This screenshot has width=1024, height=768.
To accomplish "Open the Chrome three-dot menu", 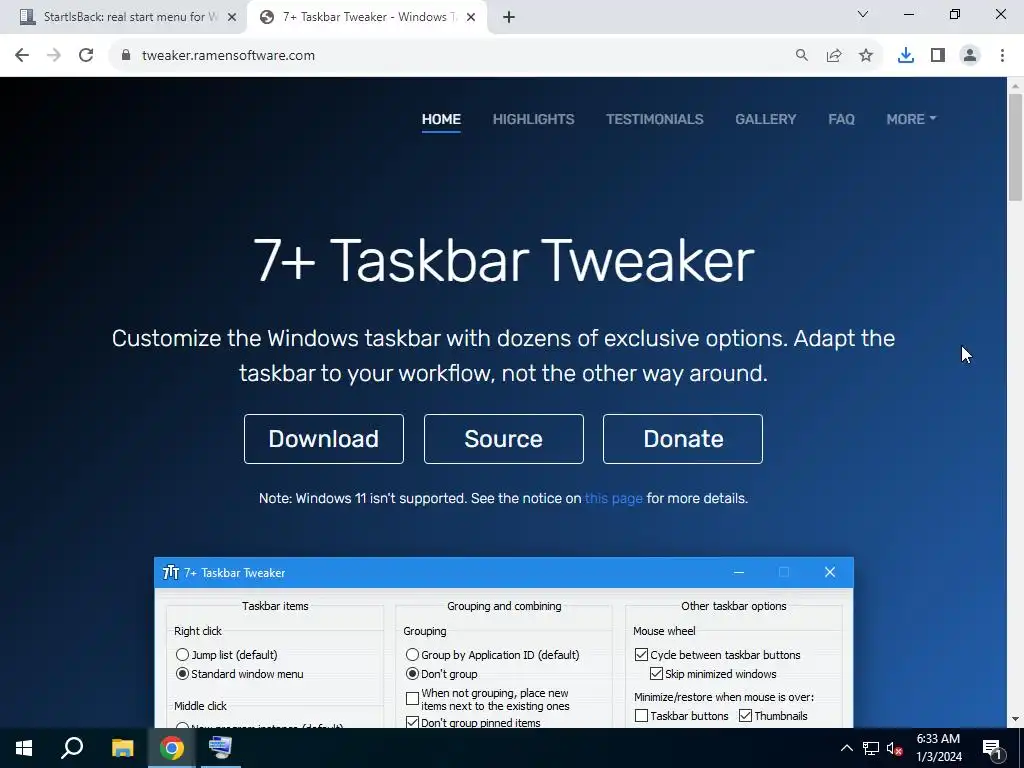I will (x=1002, y=56).
